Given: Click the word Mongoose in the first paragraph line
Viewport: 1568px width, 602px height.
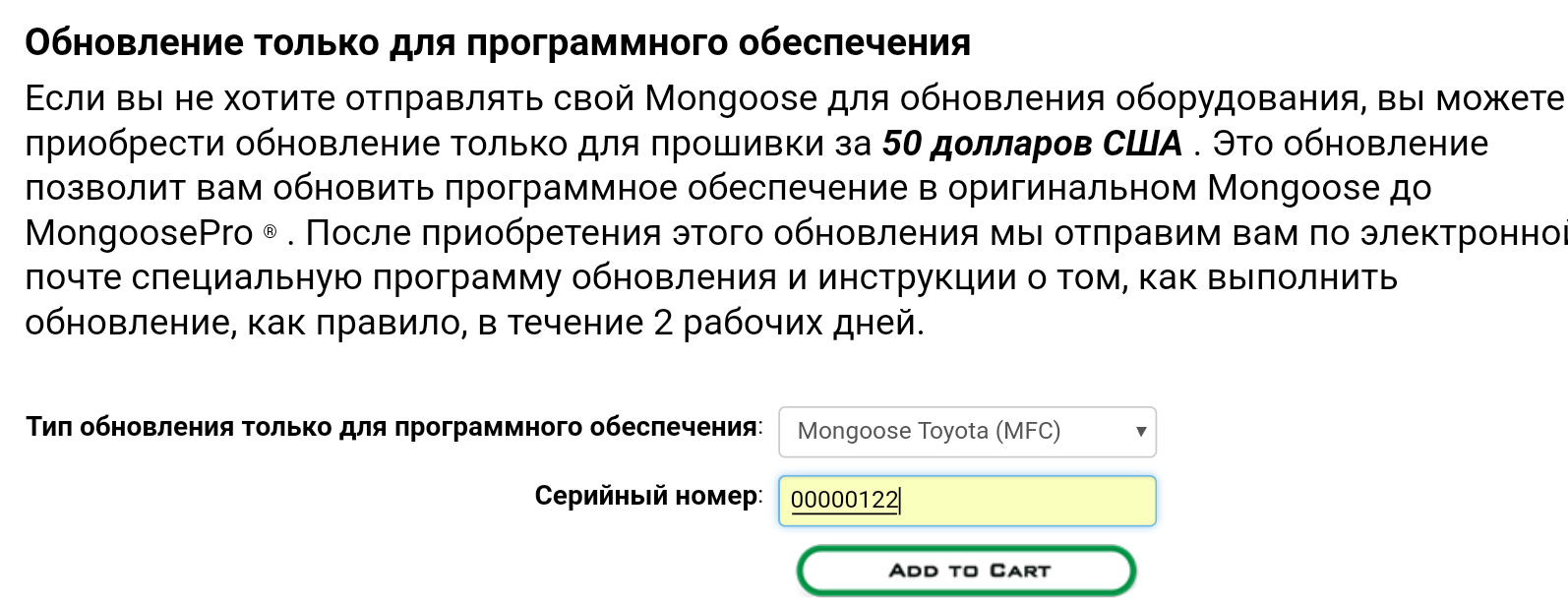Looking at the screenshot, I should (x=731, y=98).
